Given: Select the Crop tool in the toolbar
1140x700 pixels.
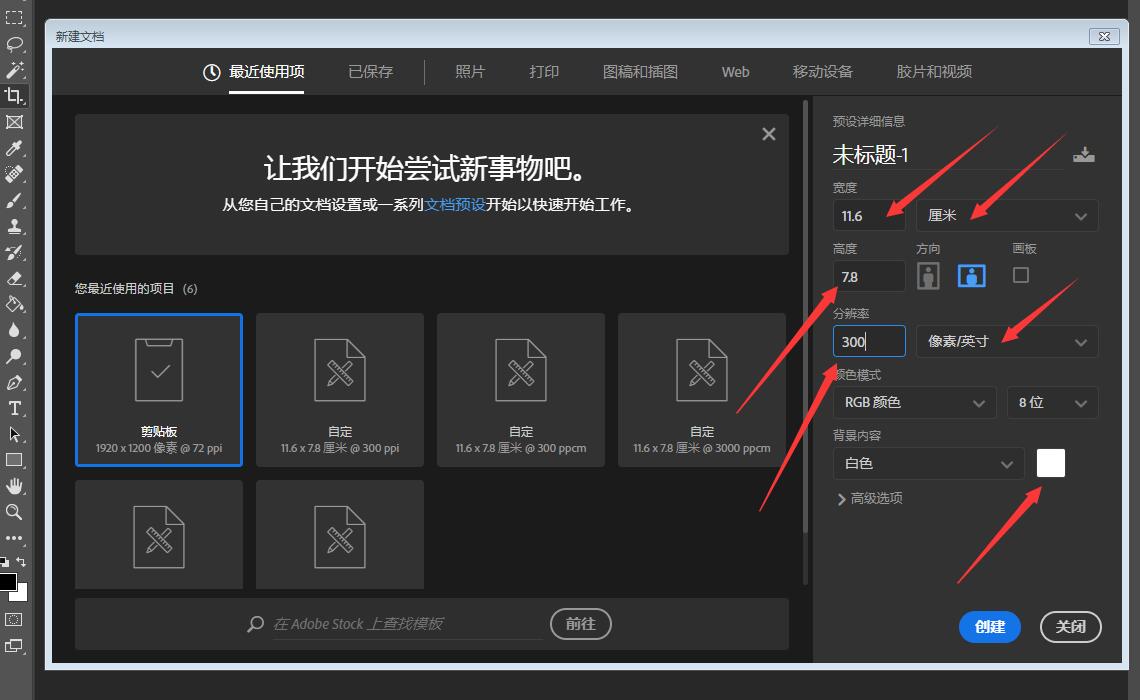Looking at the screenshot, I should click(14, 95).
